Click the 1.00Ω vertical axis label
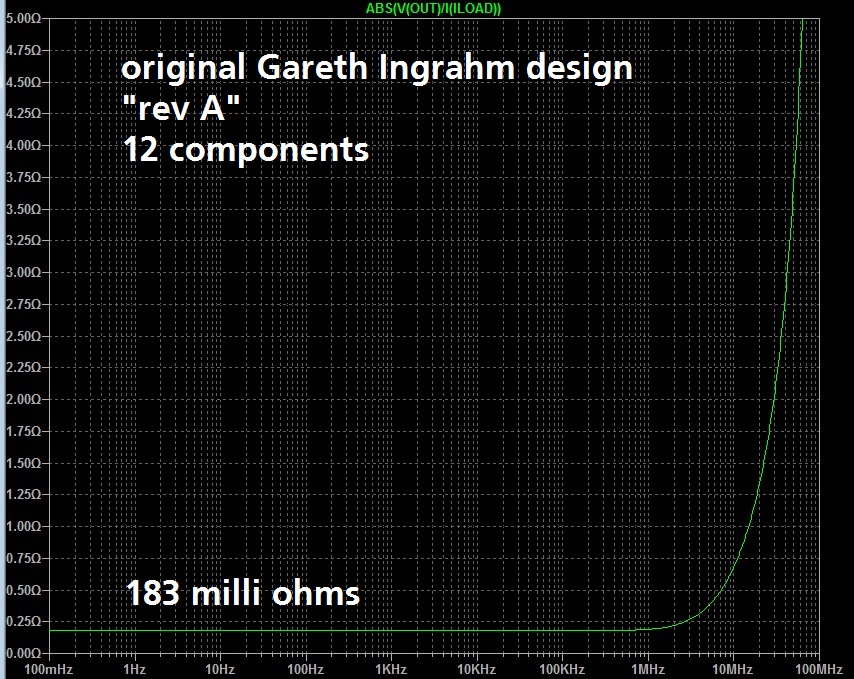 pos(23,527)
